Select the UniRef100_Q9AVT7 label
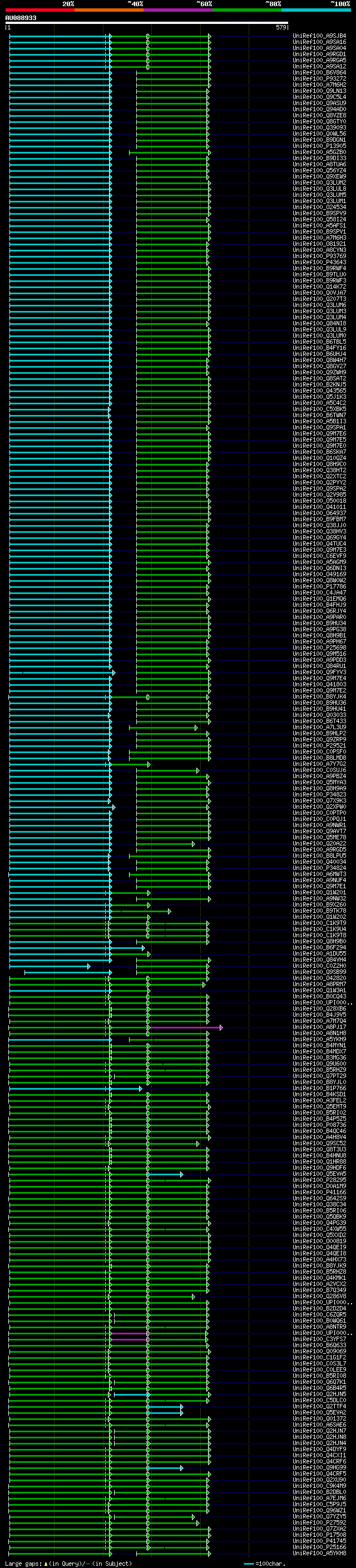The width and height of the screenshot is (356, 1568). pyautogui.click(x=319, y=832)
